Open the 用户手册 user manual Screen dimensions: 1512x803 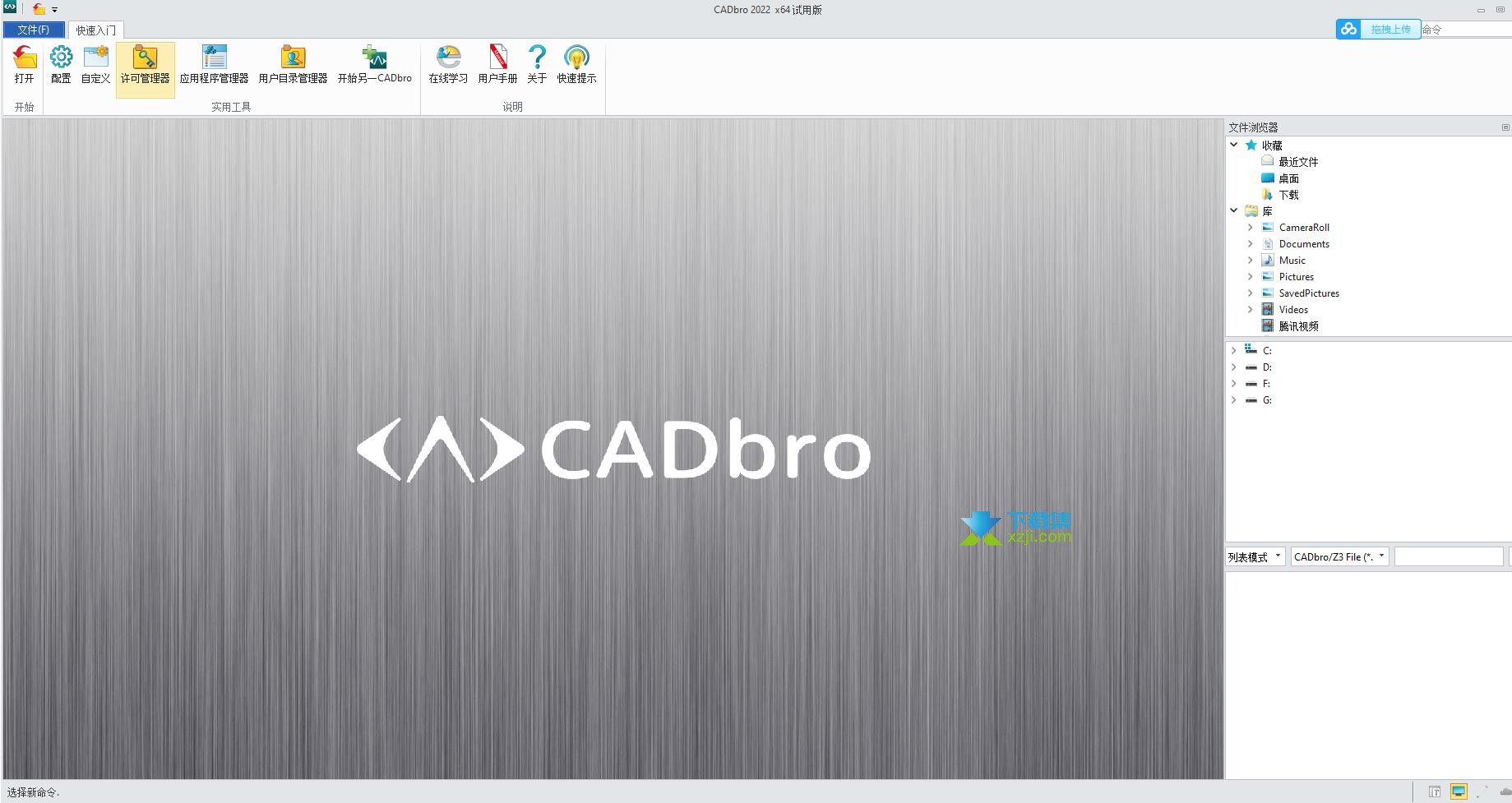[x=497, y=65]
